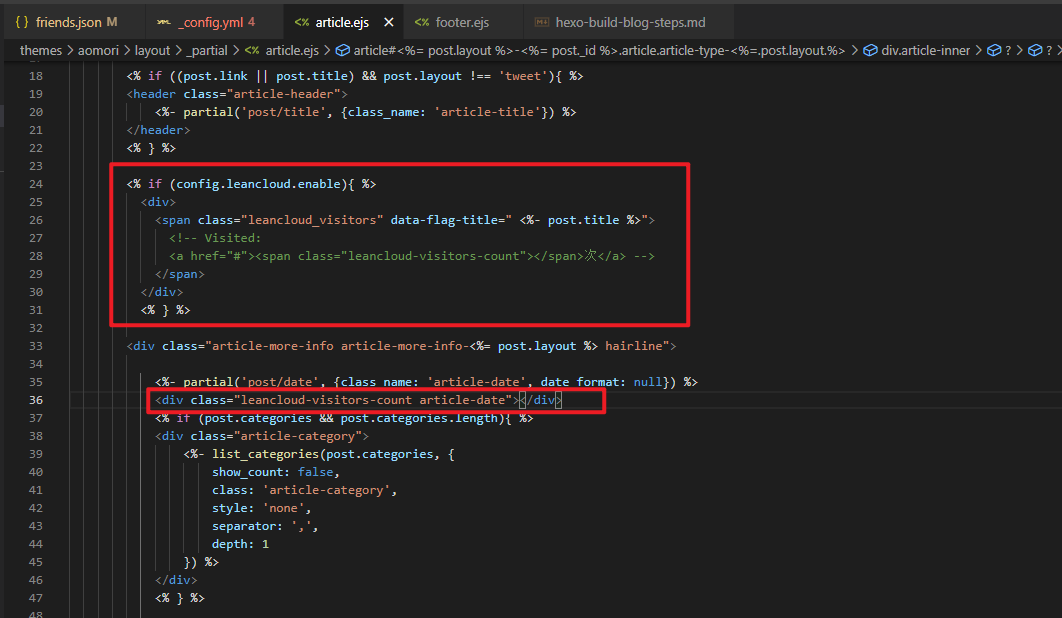Image resolution: width=1062 pixels, height=618 pixels.
Task: Expand the aomori breadcrumb folder
Action: click(101, 50)
